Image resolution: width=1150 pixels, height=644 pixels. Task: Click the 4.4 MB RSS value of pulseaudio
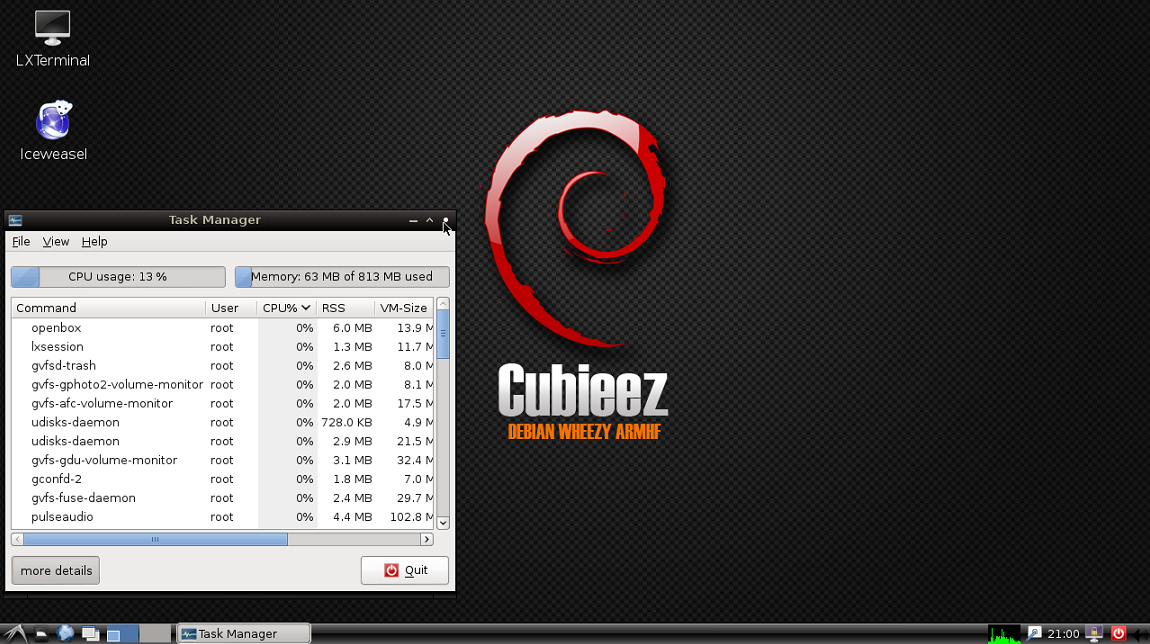pyautogui.click(x=352, y=517)
